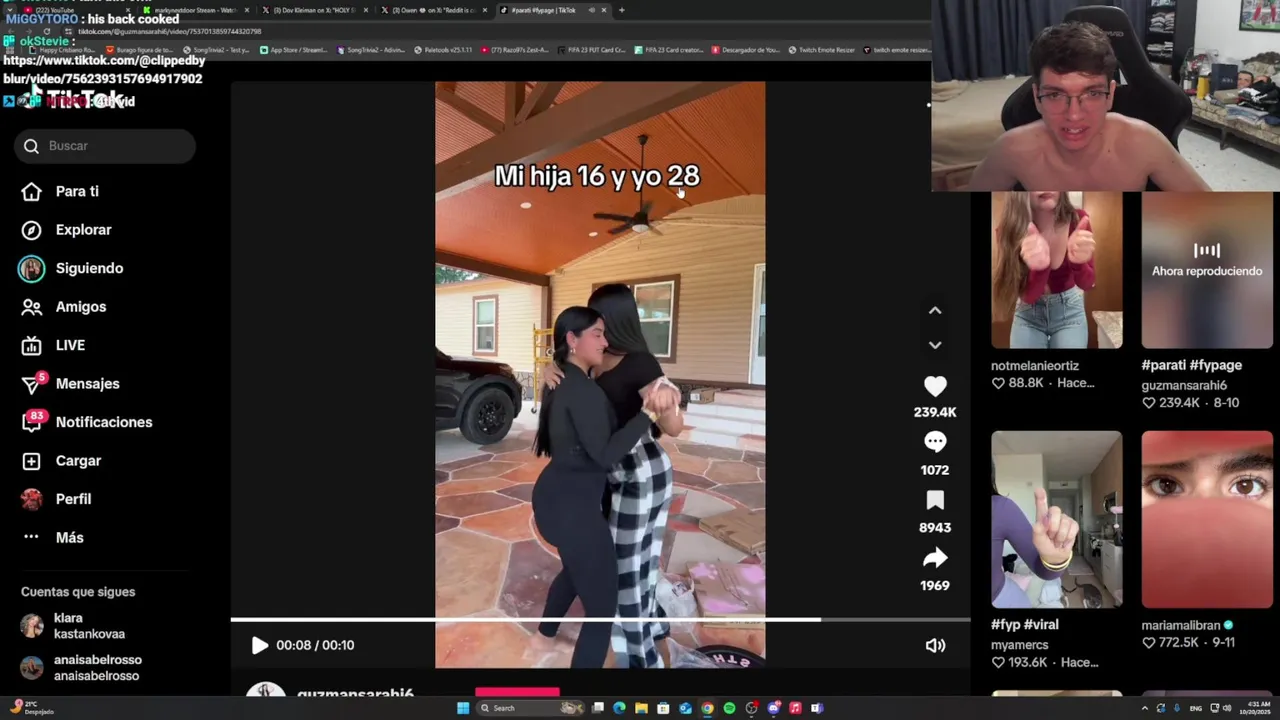Open the Paletools v25.1.11 bookmark
Image resolution: width=1280 pixels, height=720 pixels.
[443, 49]
